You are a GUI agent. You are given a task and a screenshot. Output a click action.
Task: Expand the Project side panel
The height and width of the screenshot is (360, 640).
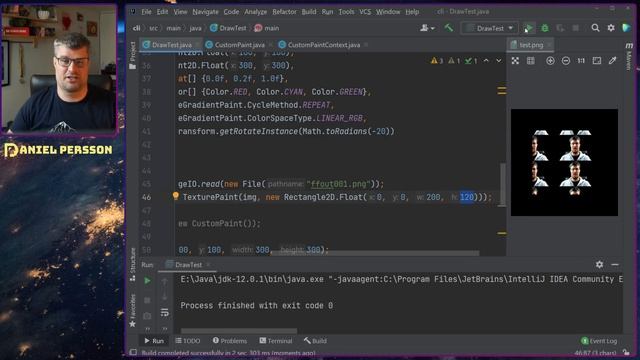(133, 55)
